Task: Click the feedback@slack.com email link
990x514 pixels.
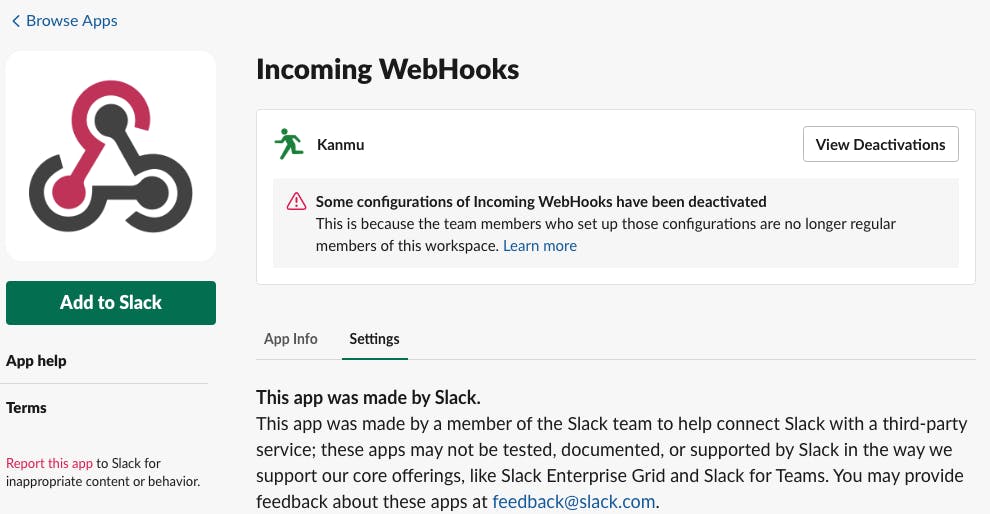Action: click(x=575, y=501)
